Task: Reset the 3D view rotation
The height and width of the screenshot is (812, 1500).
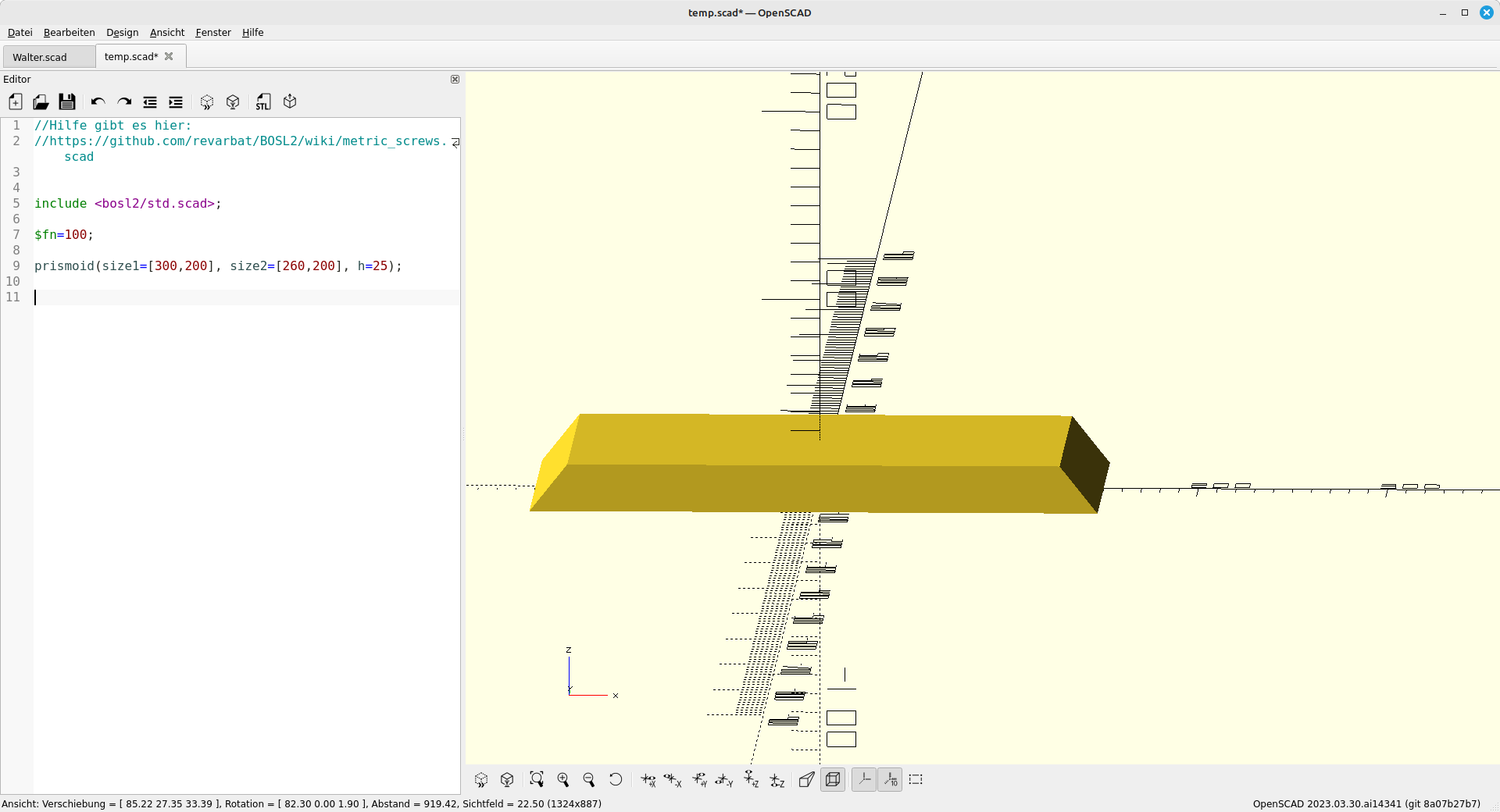Action: 616,779
